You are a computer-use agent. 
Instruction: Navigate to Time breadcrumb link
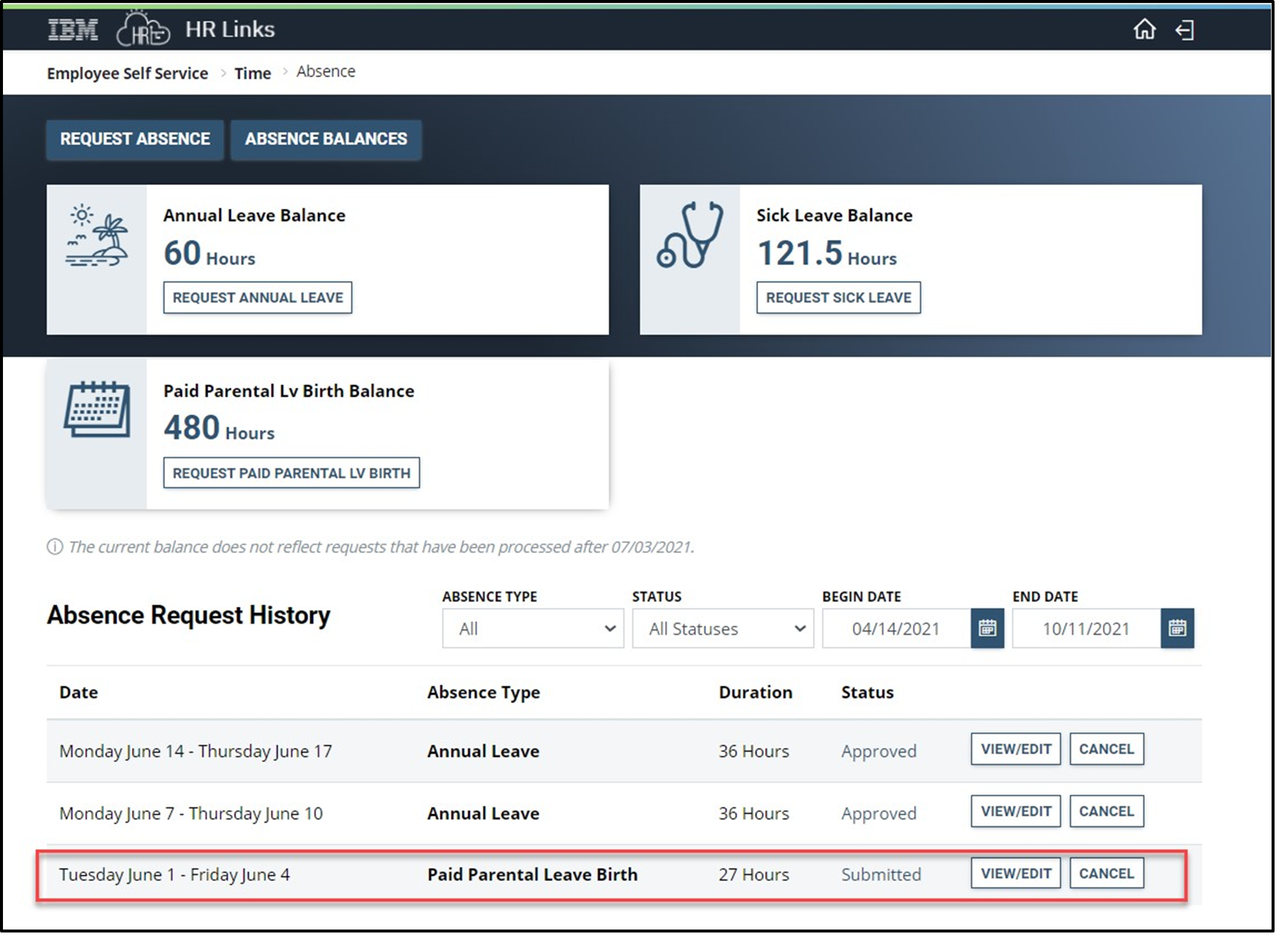pyautogui.click(x=253, y=73)
